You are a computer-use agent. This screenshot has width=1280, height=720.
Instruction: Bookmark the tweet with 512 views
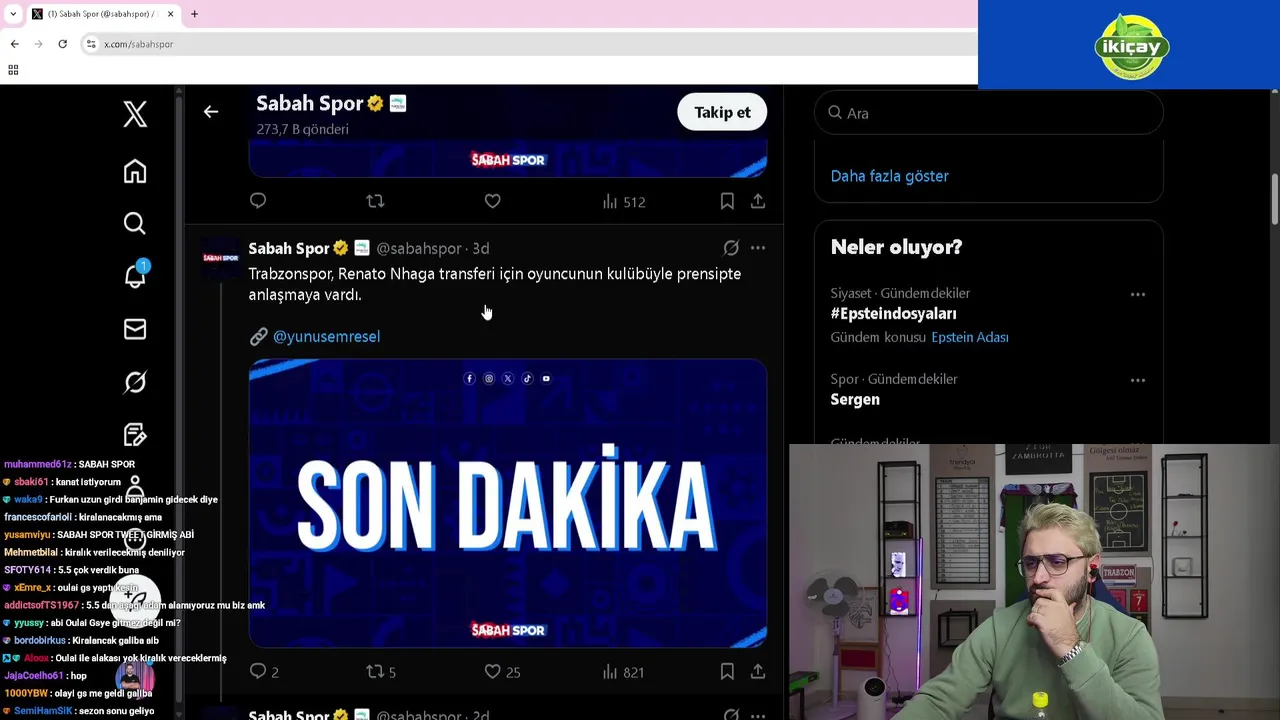click(x=727, y=201)
